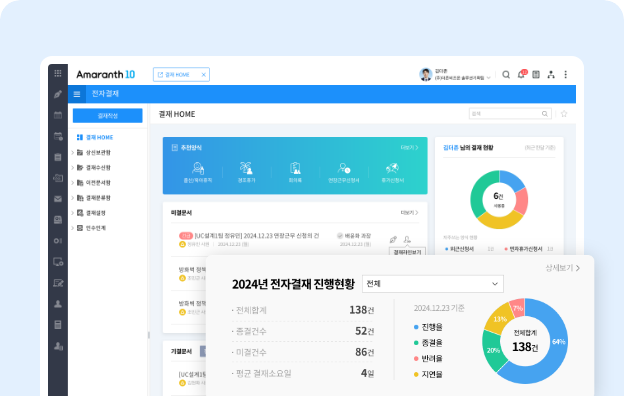Click the favorite star icon
The image size is (624, 396).
pyautogui.click(x=564, y=114)
